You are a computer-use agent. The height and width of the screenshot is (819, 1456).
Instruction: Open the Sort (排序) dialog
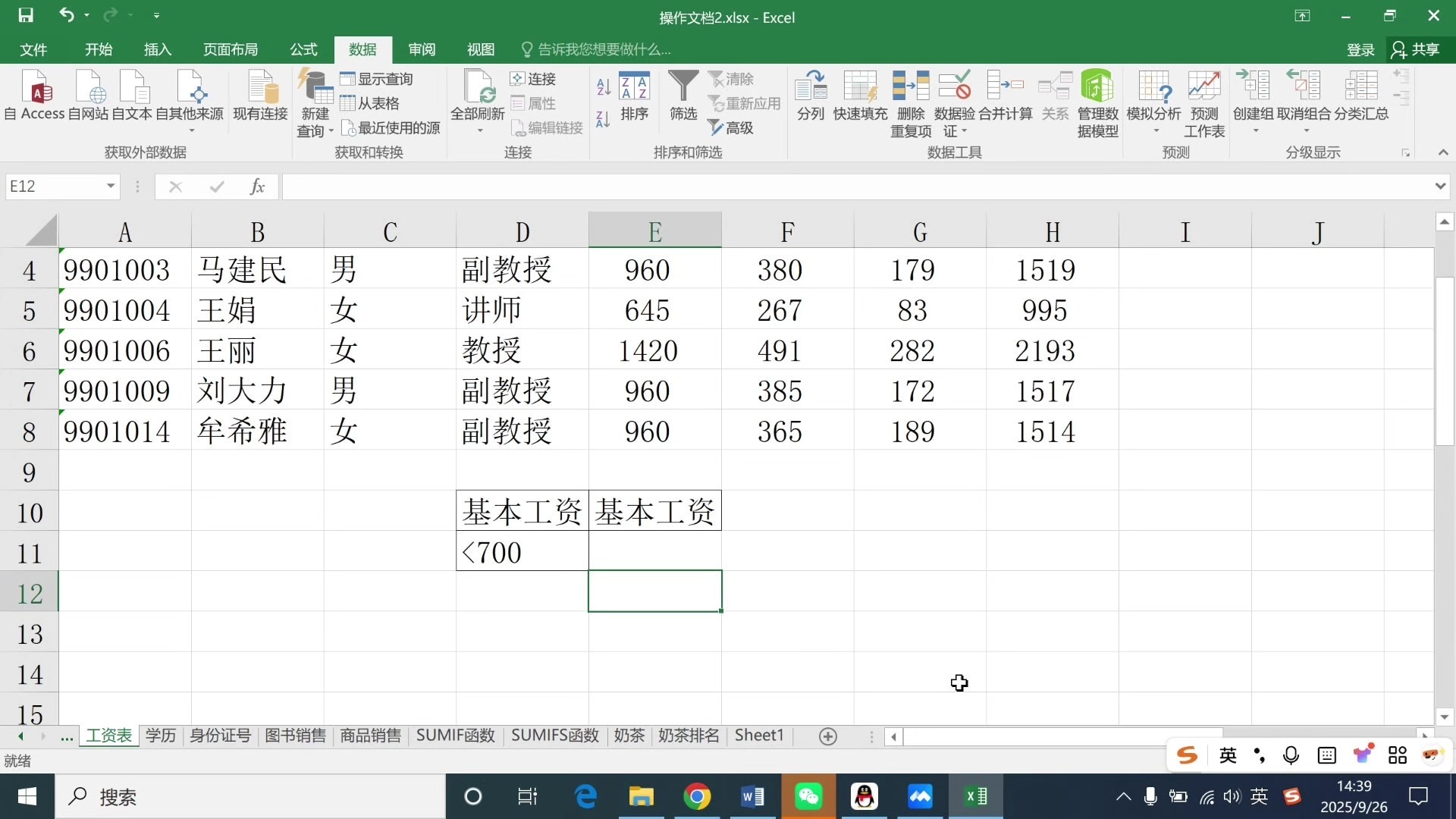pos(634,95)
